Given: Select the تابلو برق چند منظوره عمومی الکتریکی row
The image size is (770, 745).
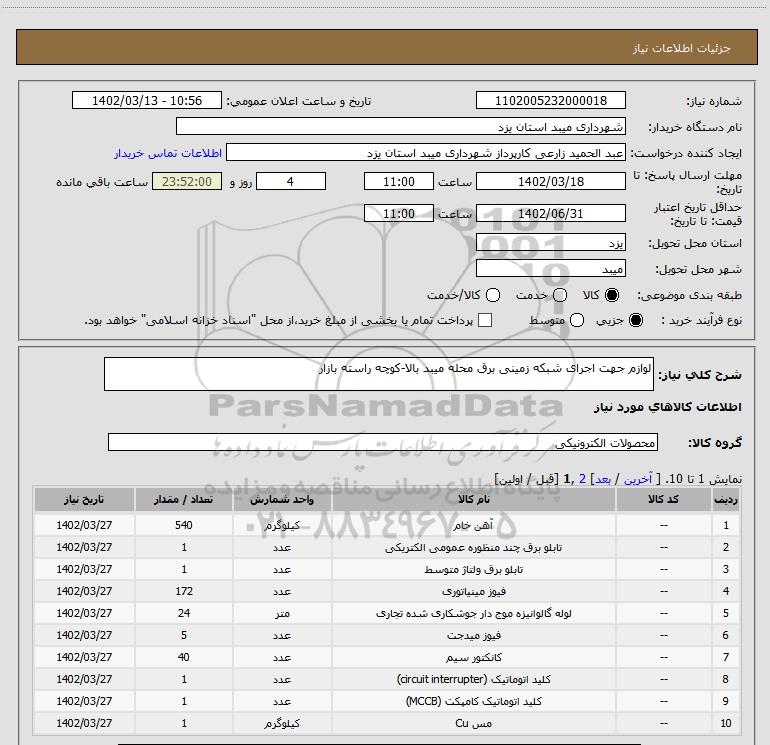Looking at the screenshot, I should [x=386, y=547].
